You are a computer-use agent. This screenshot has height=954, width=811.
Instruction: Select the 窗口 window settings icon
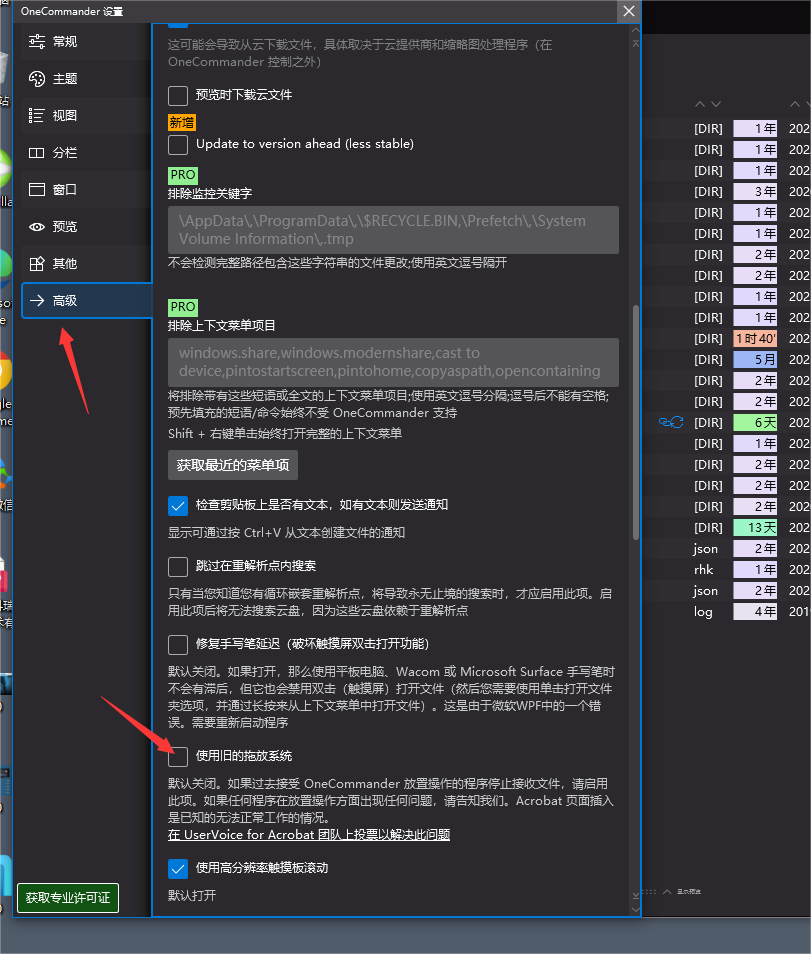tap(37, 189)
